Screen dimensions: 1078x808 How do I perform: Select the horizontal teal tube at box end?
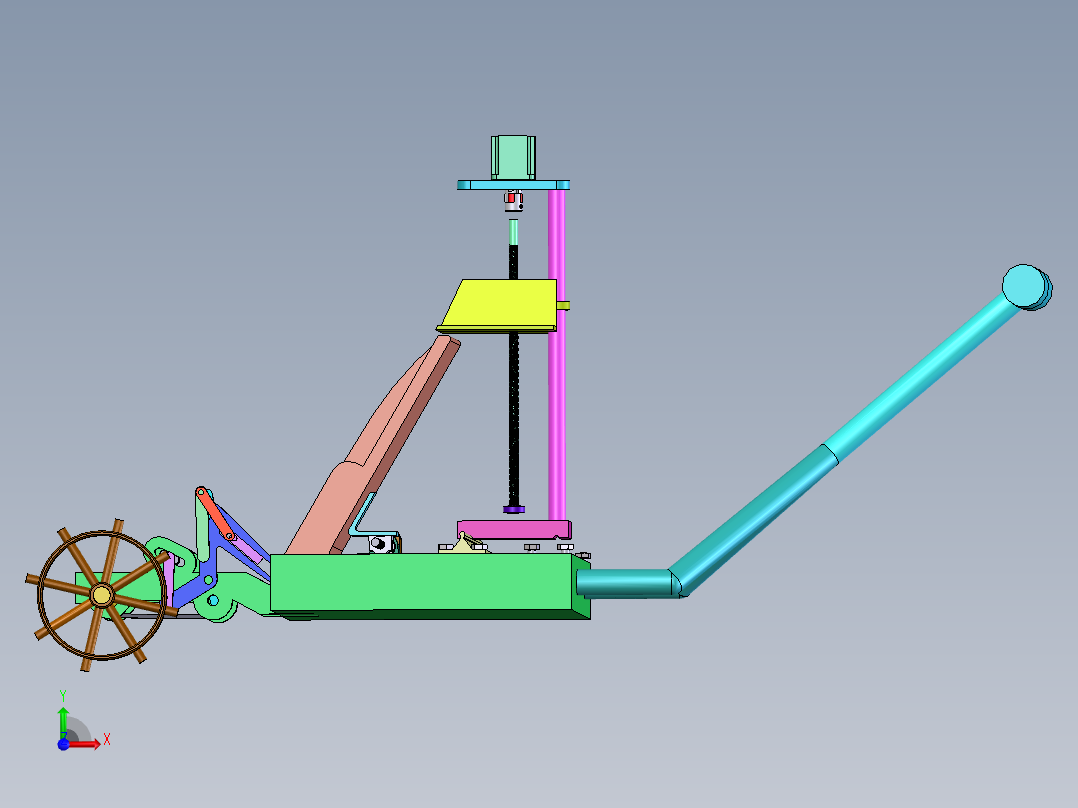coord(624,583)
